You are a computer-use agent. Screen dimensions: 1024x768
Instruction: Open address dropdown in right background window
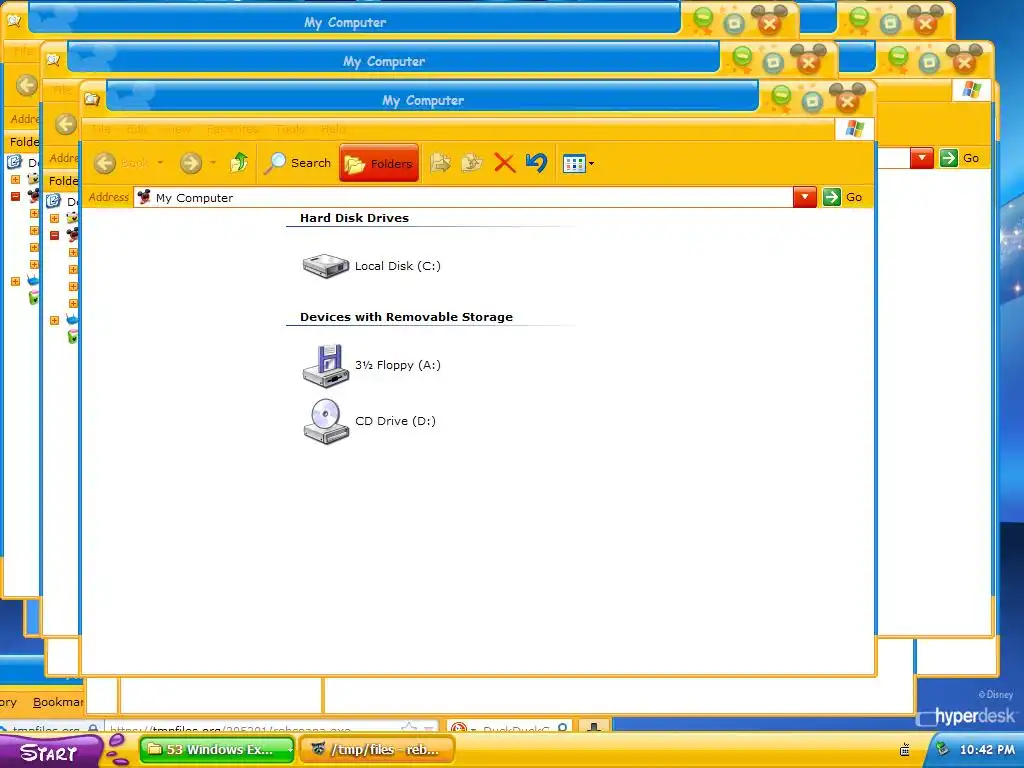[x=921, y=157]
